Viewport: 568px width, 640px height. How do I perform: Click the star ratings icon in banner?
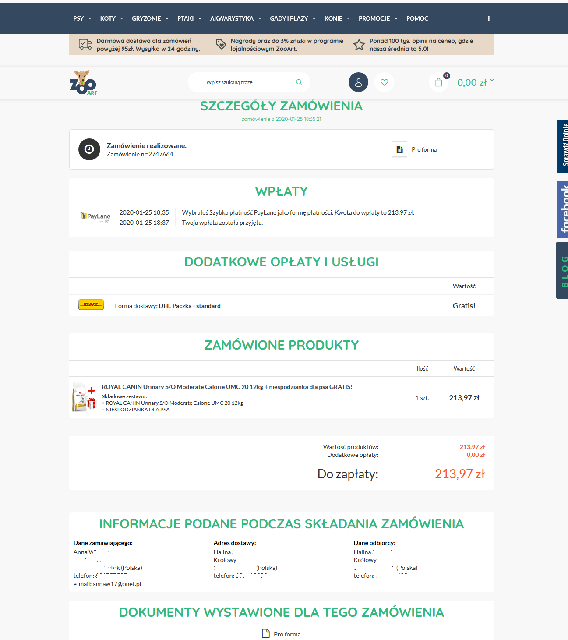359,44
